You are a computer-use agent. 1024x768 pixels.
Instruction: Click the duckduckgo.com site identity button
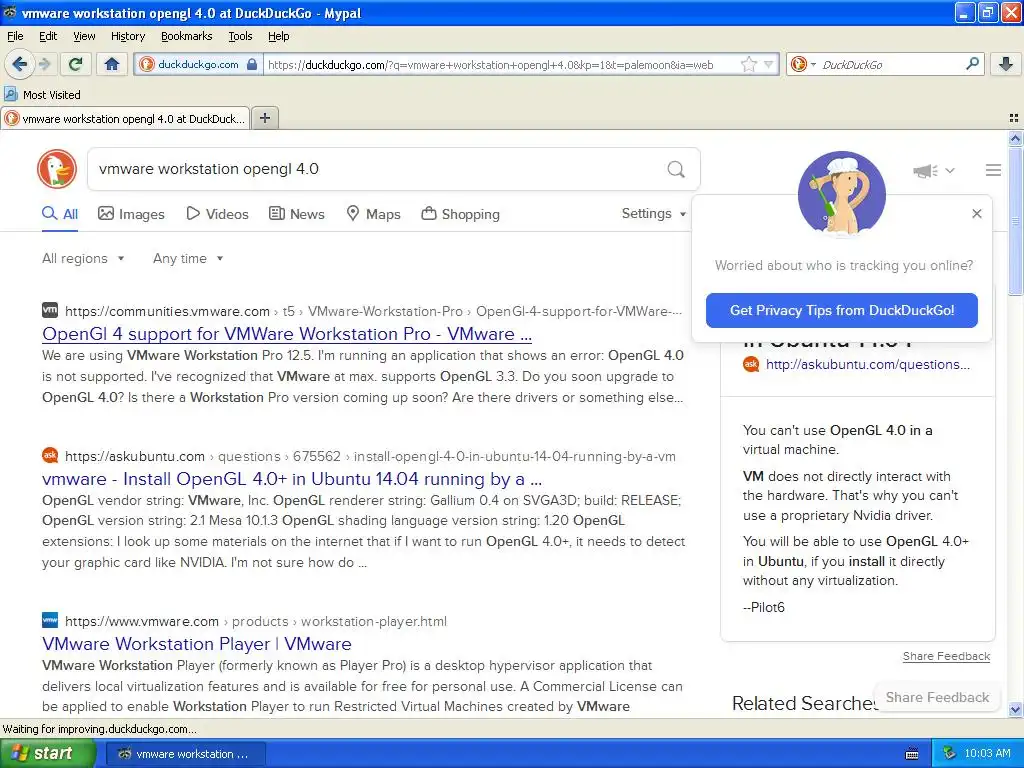coord(199,64)
